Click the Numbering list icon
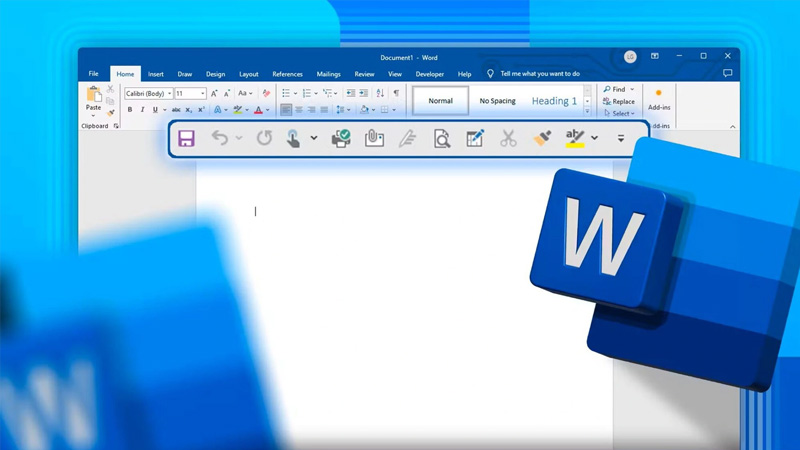Image resolution: width=800 pixels, height=450 pixels. click(x=307, y=93)
